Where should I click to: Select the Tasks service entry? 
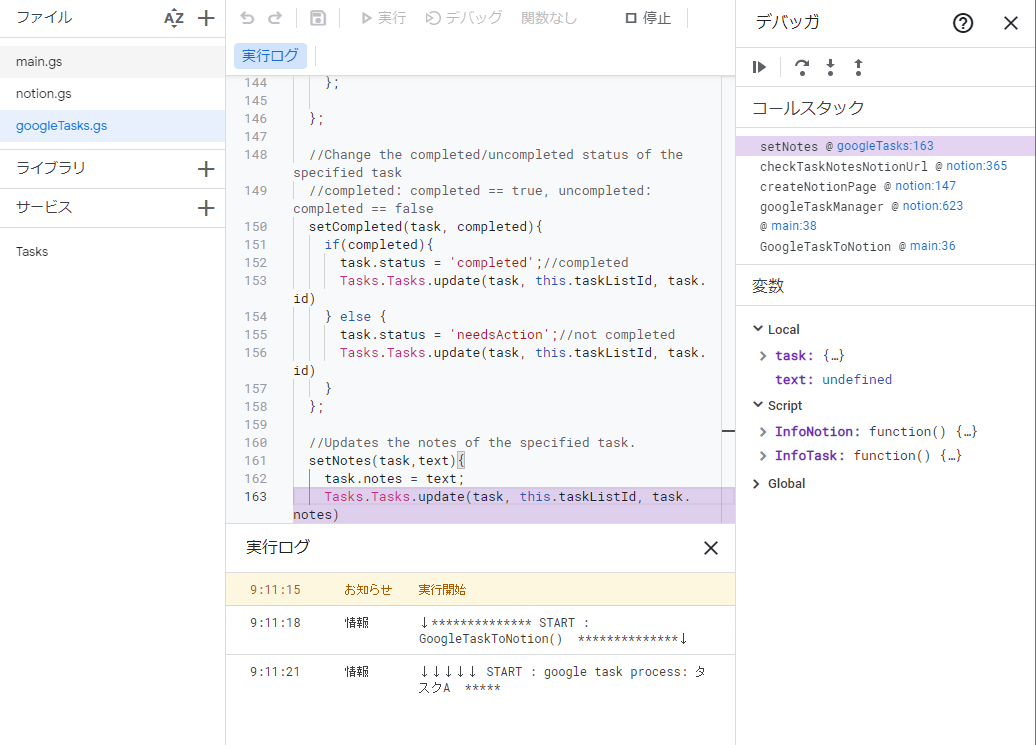click(x=32, y=252)
